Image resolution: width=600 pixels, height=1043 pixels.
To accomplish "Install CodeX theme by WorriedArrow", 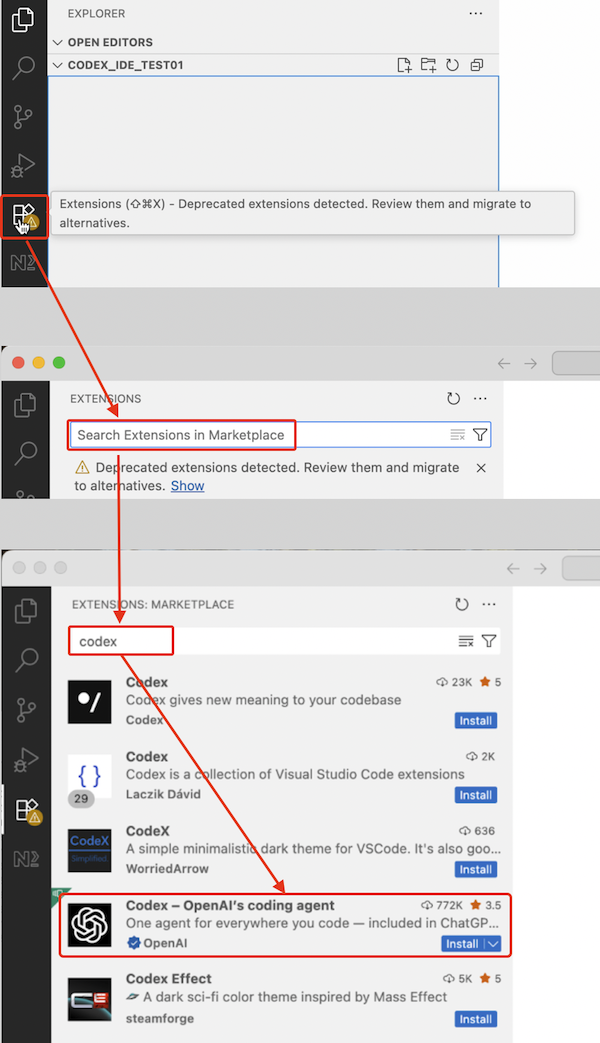I will (476, 870).
